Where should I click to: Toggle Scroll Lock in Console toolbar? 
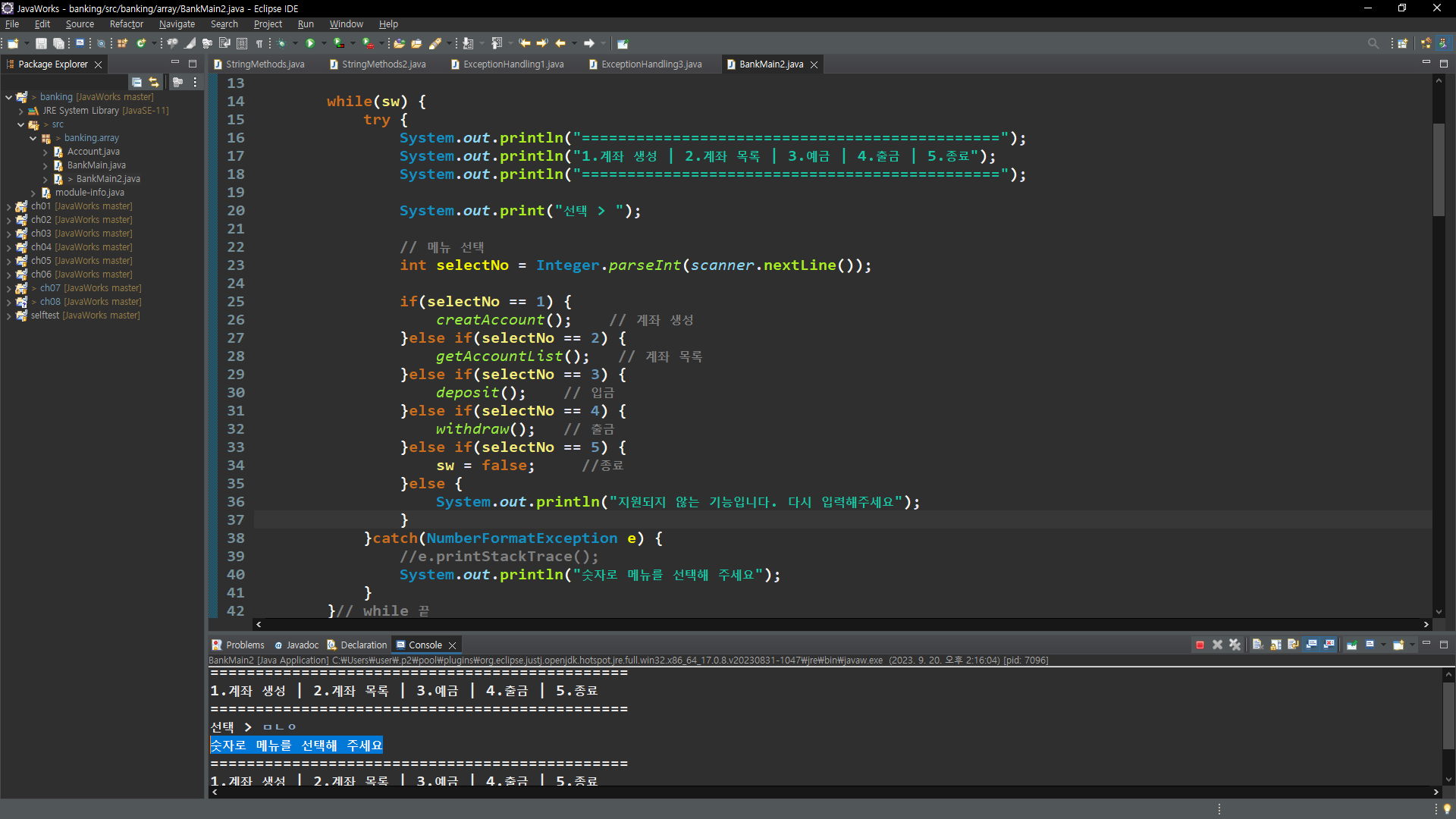tap(1276, 645)
